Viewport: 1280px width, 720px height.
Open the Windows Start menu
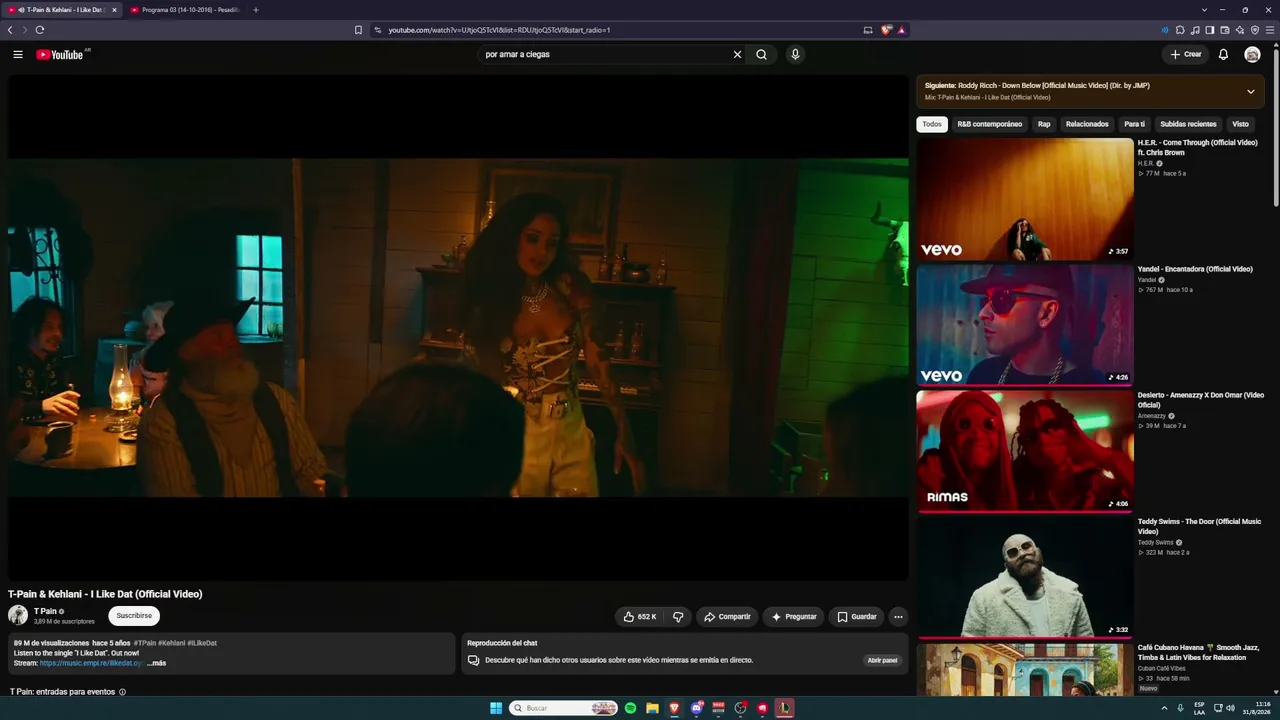(x=496, y=708)
